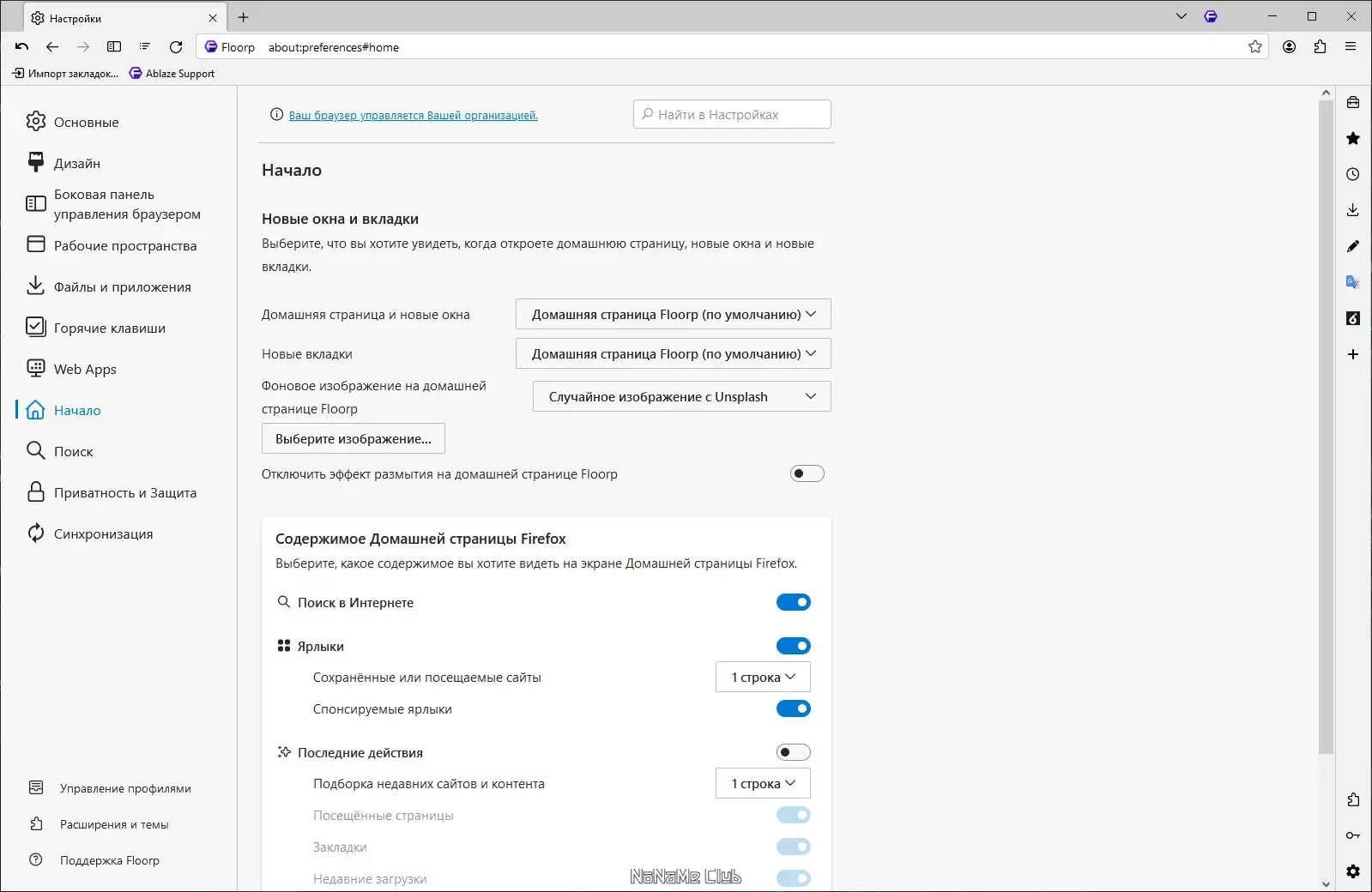Open Боковая панель управления браузером settings
Screen dimensions: 1372x892
114,204
